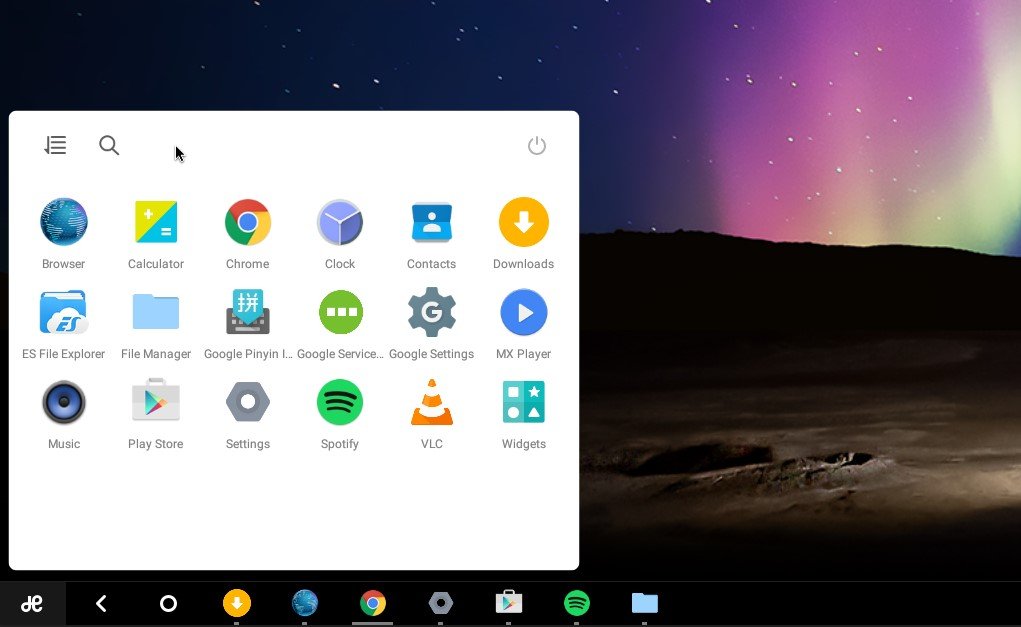Open the Clock app

click(340, 223)
